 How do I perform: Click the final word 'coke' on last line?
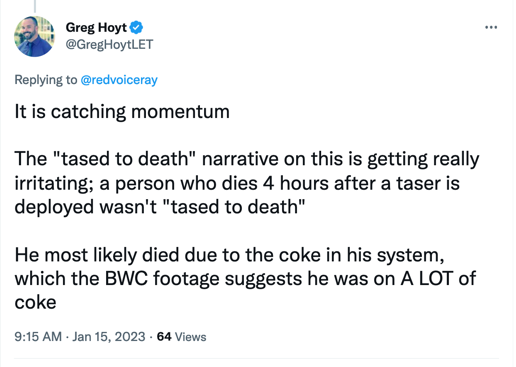pyautogui.click(x=35, y=302)
